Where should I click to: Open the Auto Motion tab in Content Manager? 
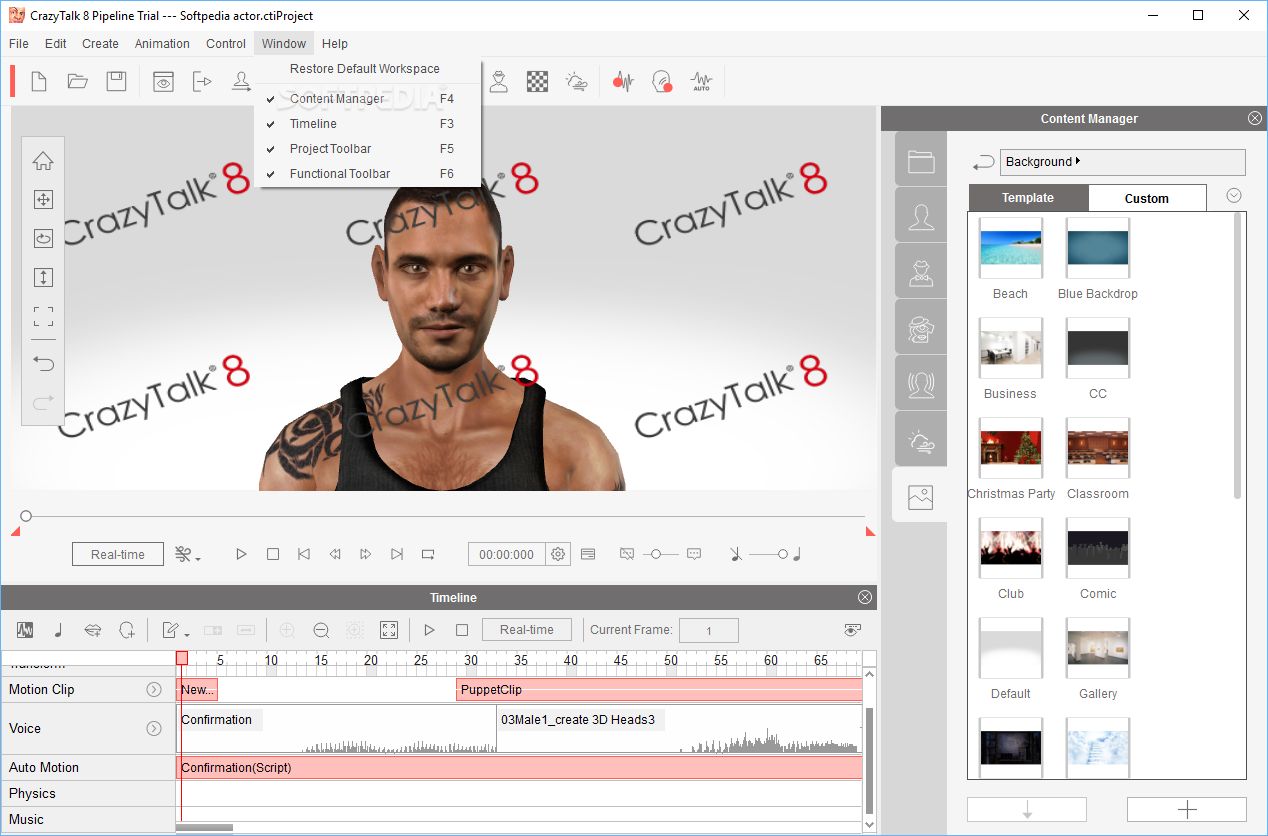921,383
